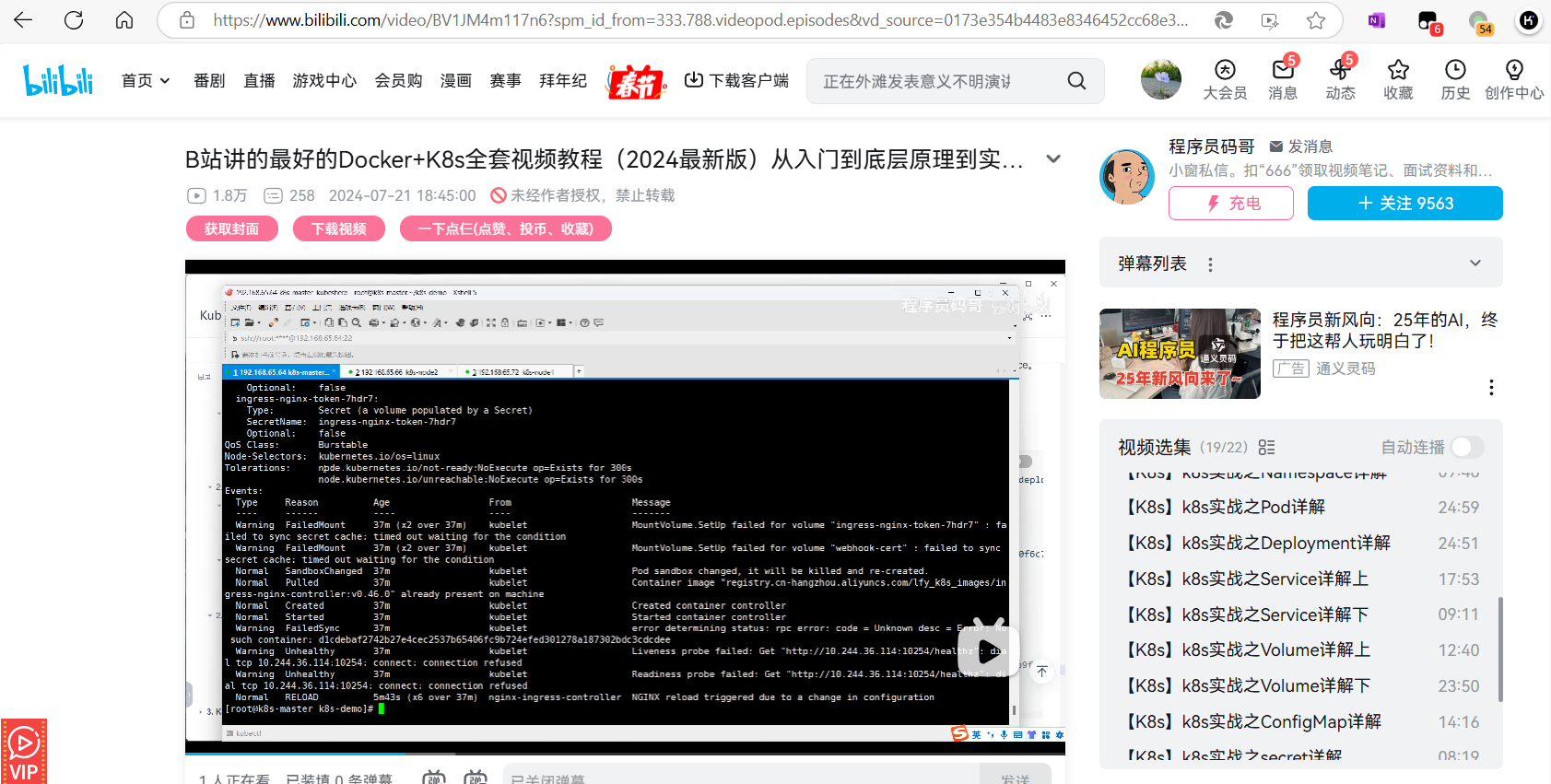This screenshot has width=1551, height=784.
Task: Open the AI程序员 ad thumbnail
Action: (x=1180, y=354)
